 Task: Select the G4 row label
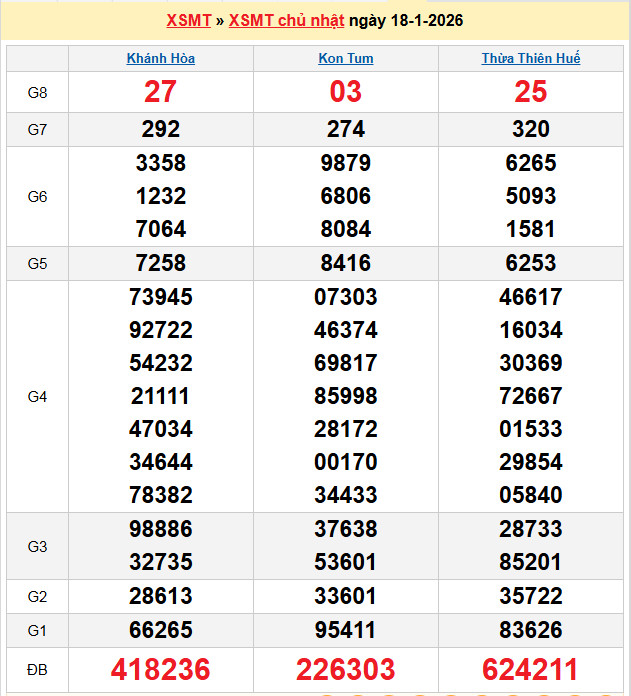pos(37,396)
